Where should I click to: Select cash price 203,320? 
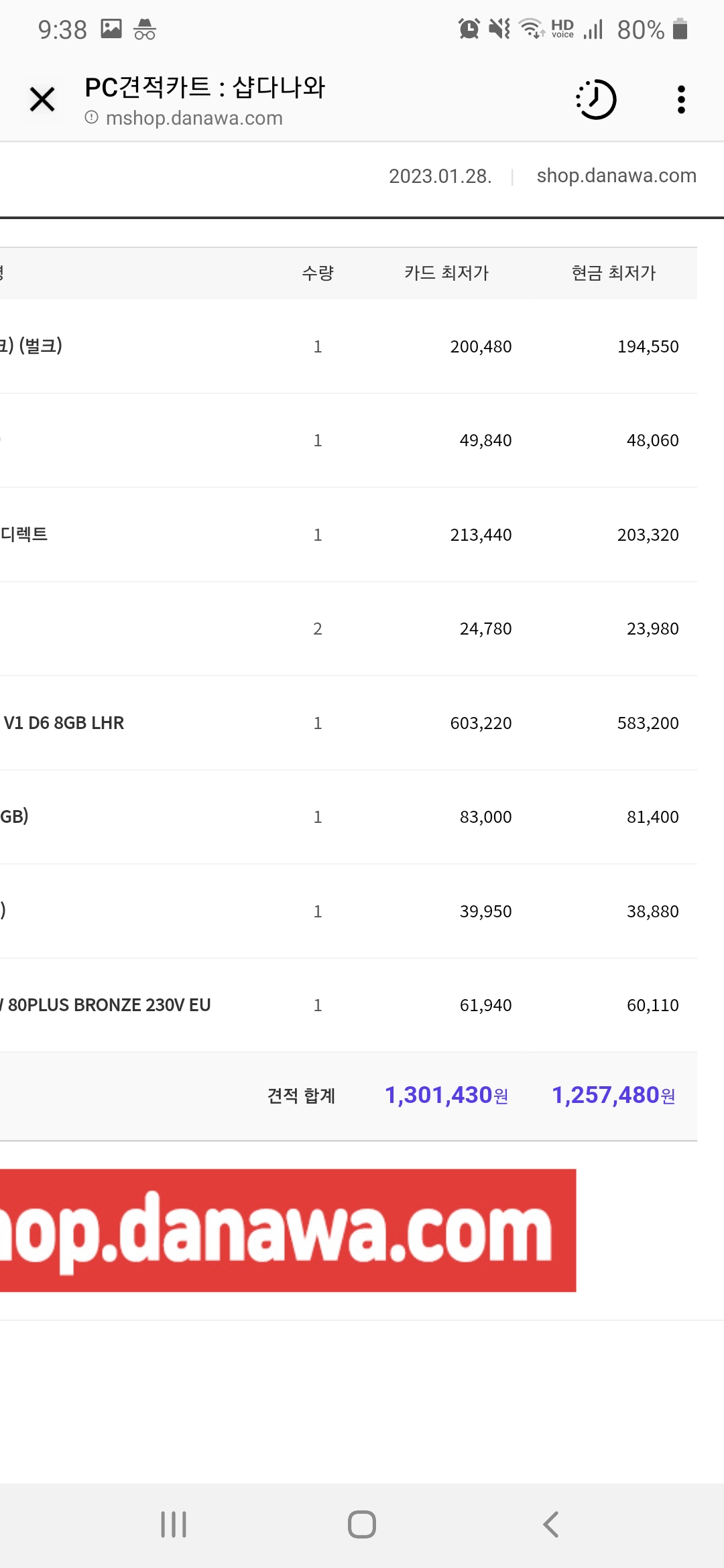point(648,535)
